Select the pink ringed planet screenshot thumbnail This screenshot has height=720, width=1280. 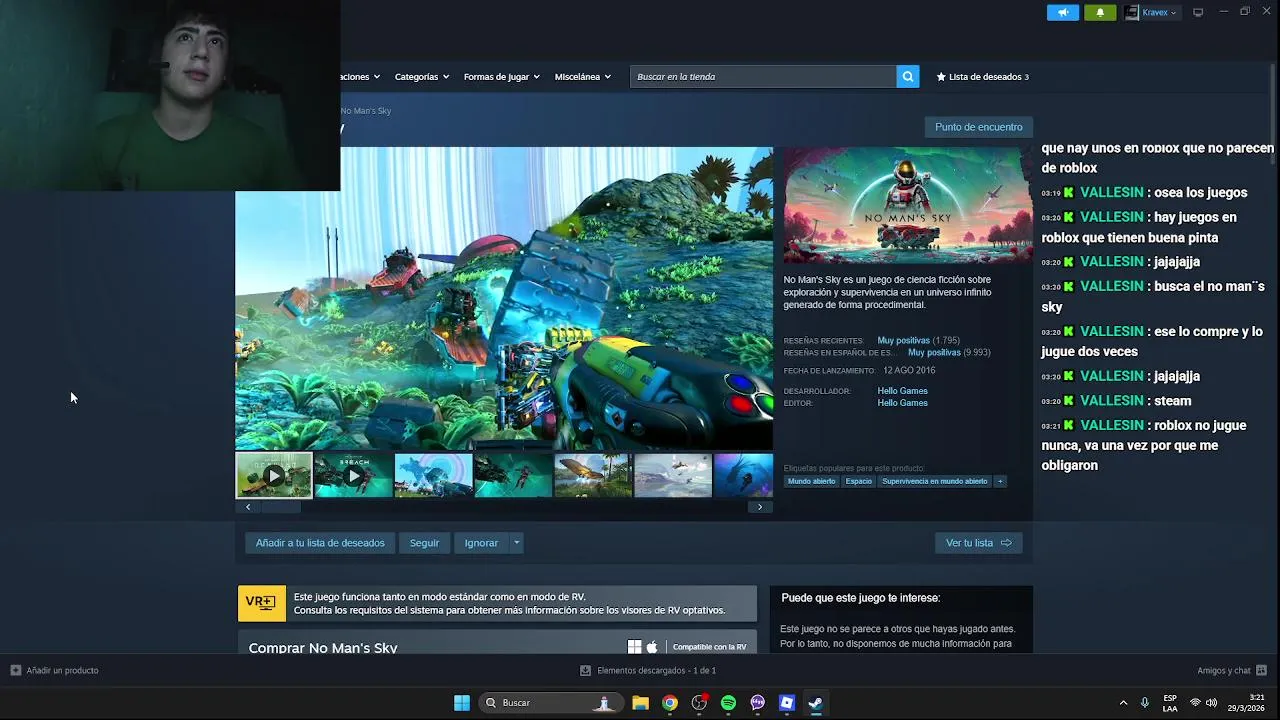point(433,475)
